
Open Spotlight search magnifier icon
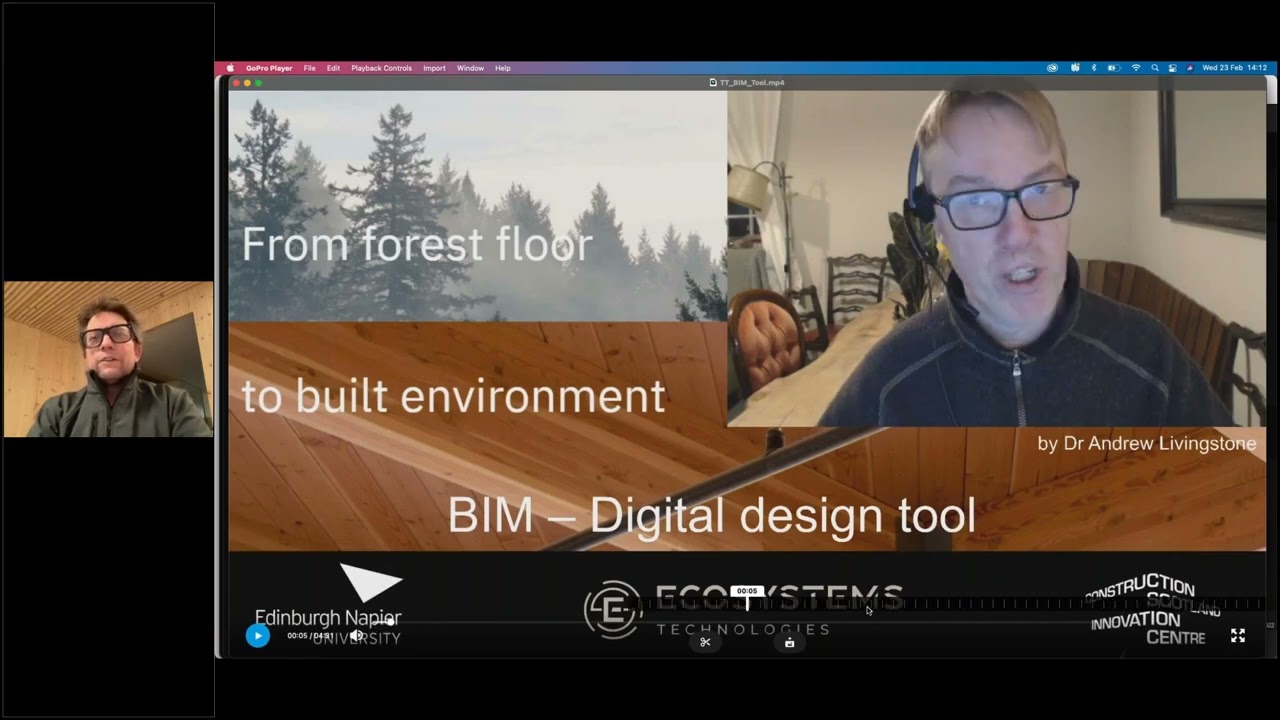(x=1155, y=68)
